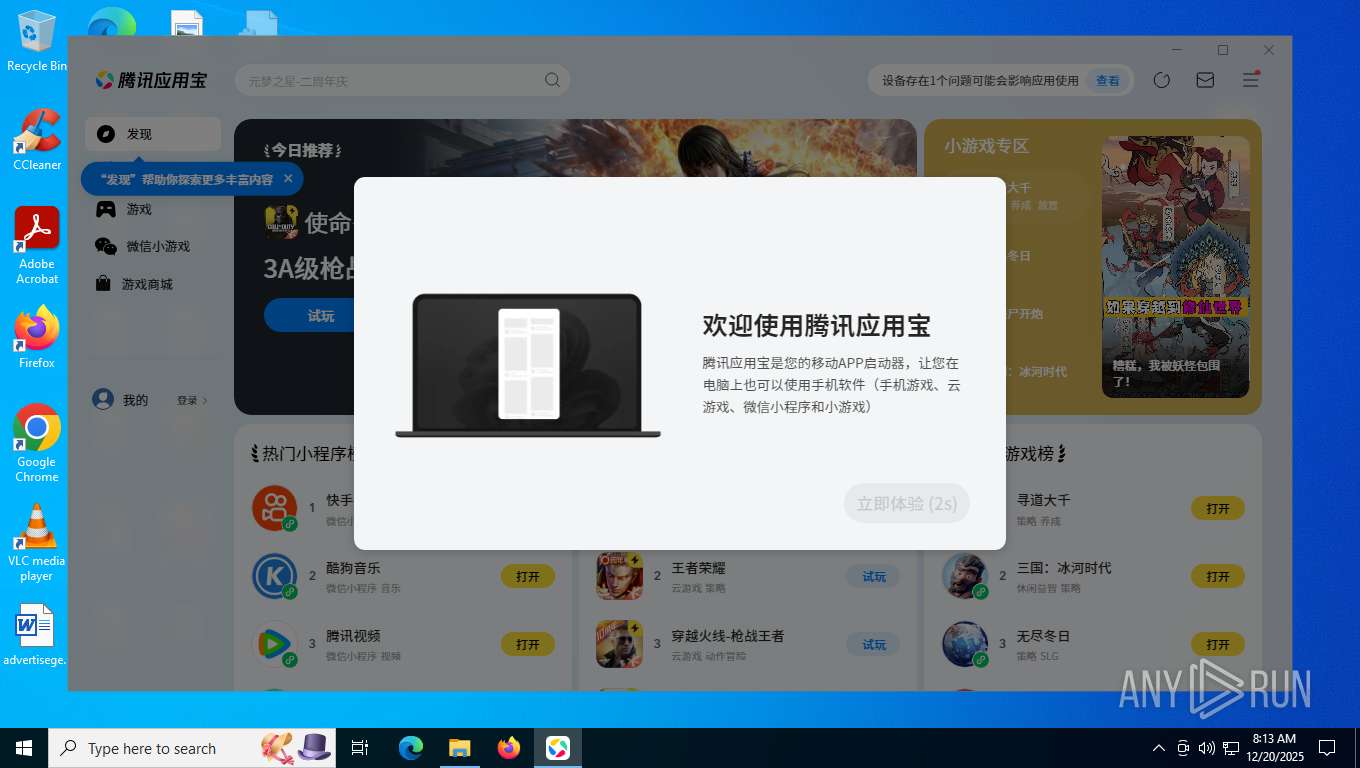
Task: Click the 酷狗音乐 app icon
Action: tap(275, 576)
